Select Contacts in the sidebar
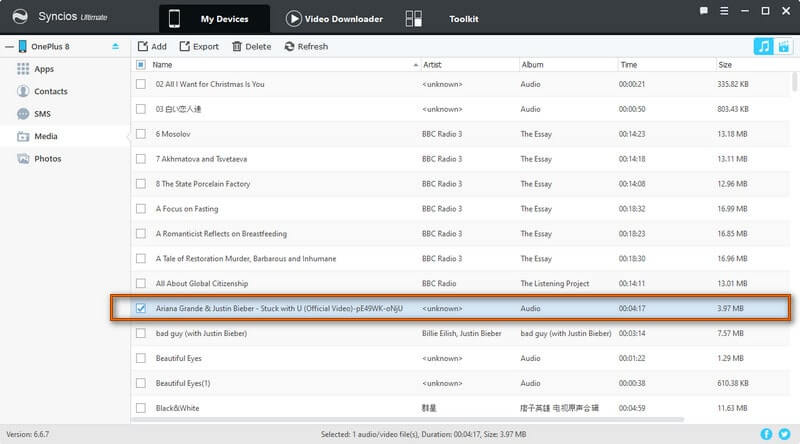The image size is (800, 444). (x=65, y=91)
